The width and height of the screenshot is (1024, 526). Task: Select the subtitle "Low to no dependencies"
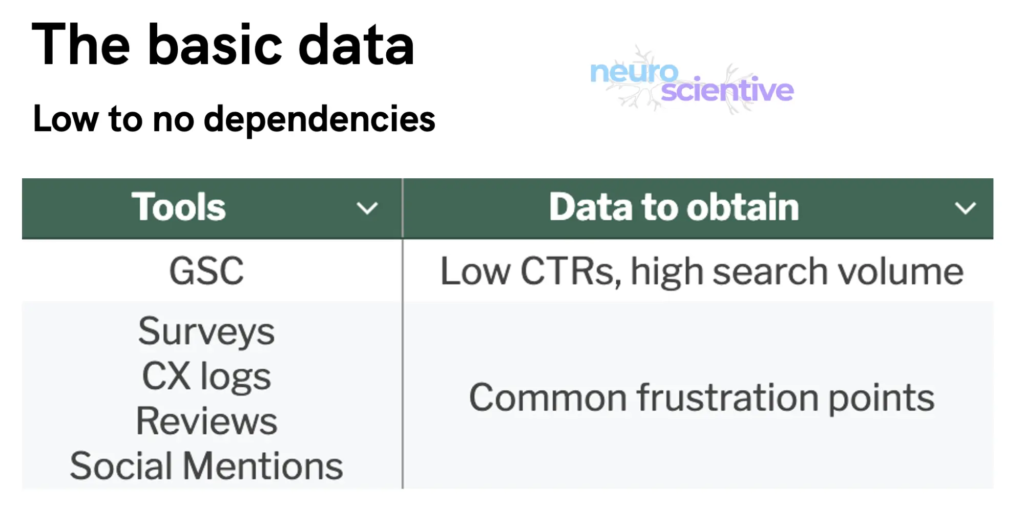click(x=234, y=120)
